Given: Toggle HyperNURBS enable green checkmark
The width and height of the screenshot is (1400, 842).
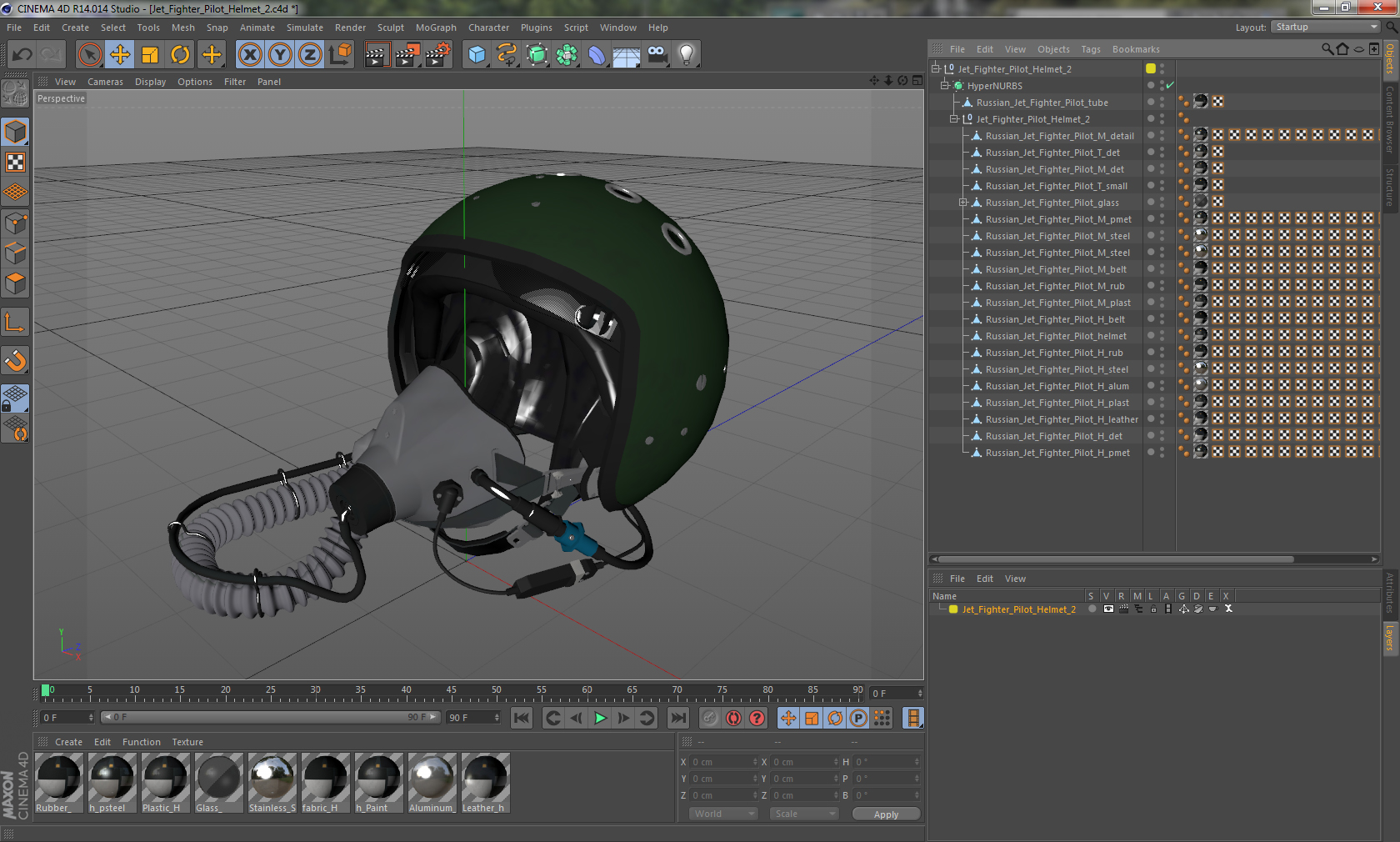Looking at the screenshot, I should [1170, 86].
